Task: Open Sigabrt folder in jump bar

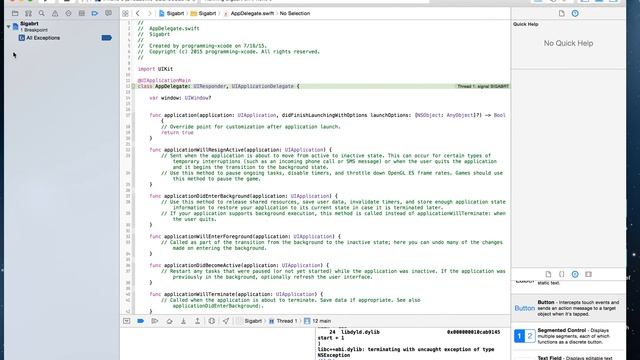Action: 203,13
